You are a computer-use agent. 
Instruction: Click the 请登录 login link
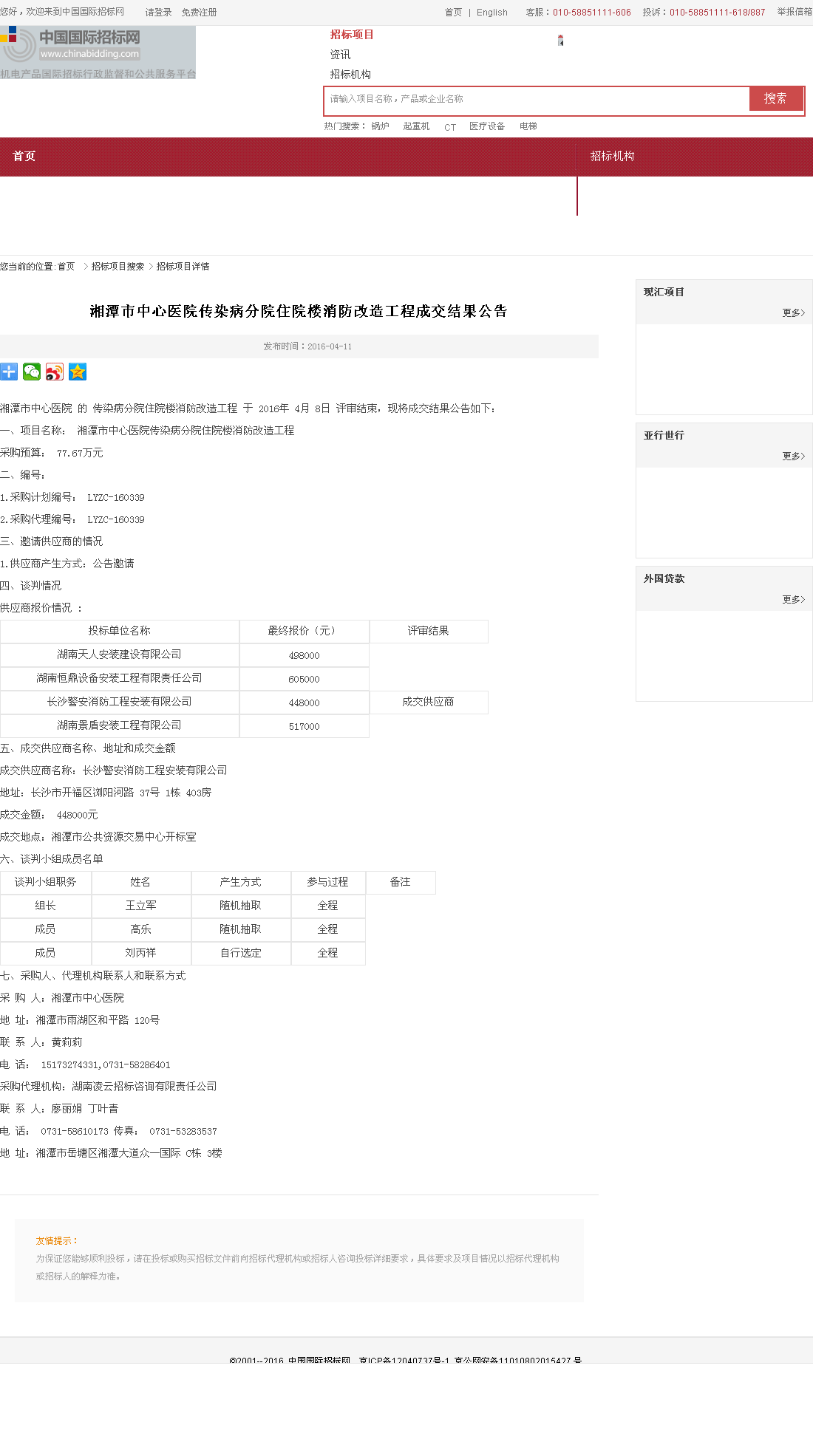(x=158, y=13)
